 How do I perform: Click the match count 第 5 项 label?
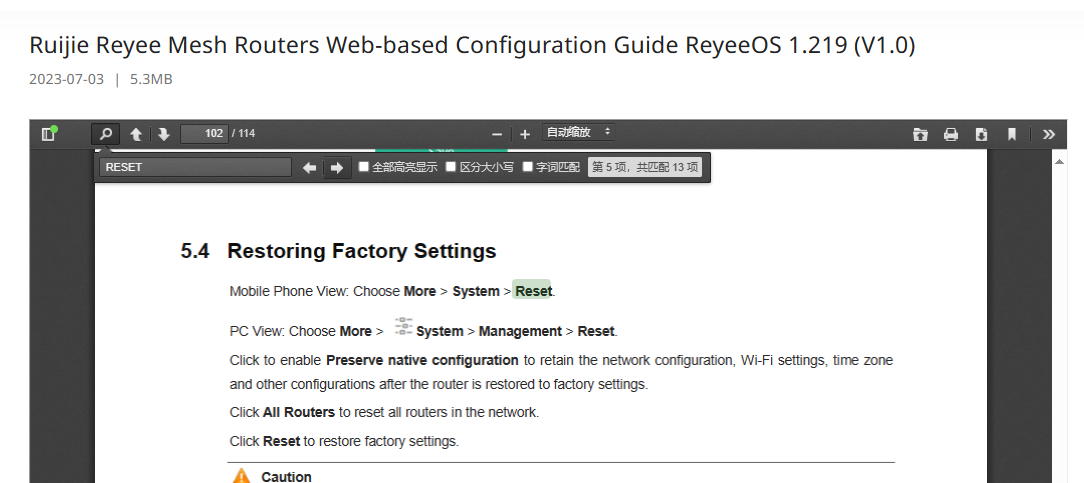tap(644, 167)
